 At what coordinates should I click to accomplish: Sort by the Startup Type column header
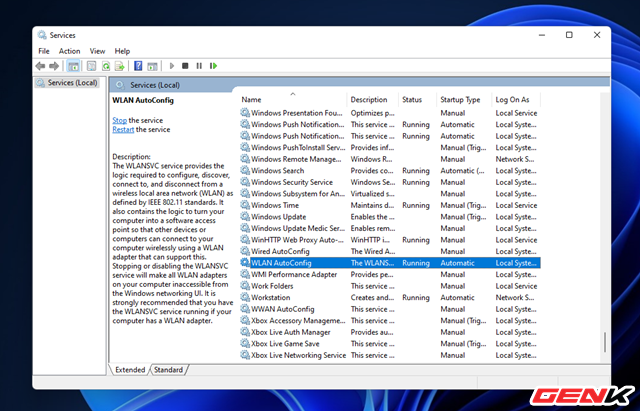464,100
